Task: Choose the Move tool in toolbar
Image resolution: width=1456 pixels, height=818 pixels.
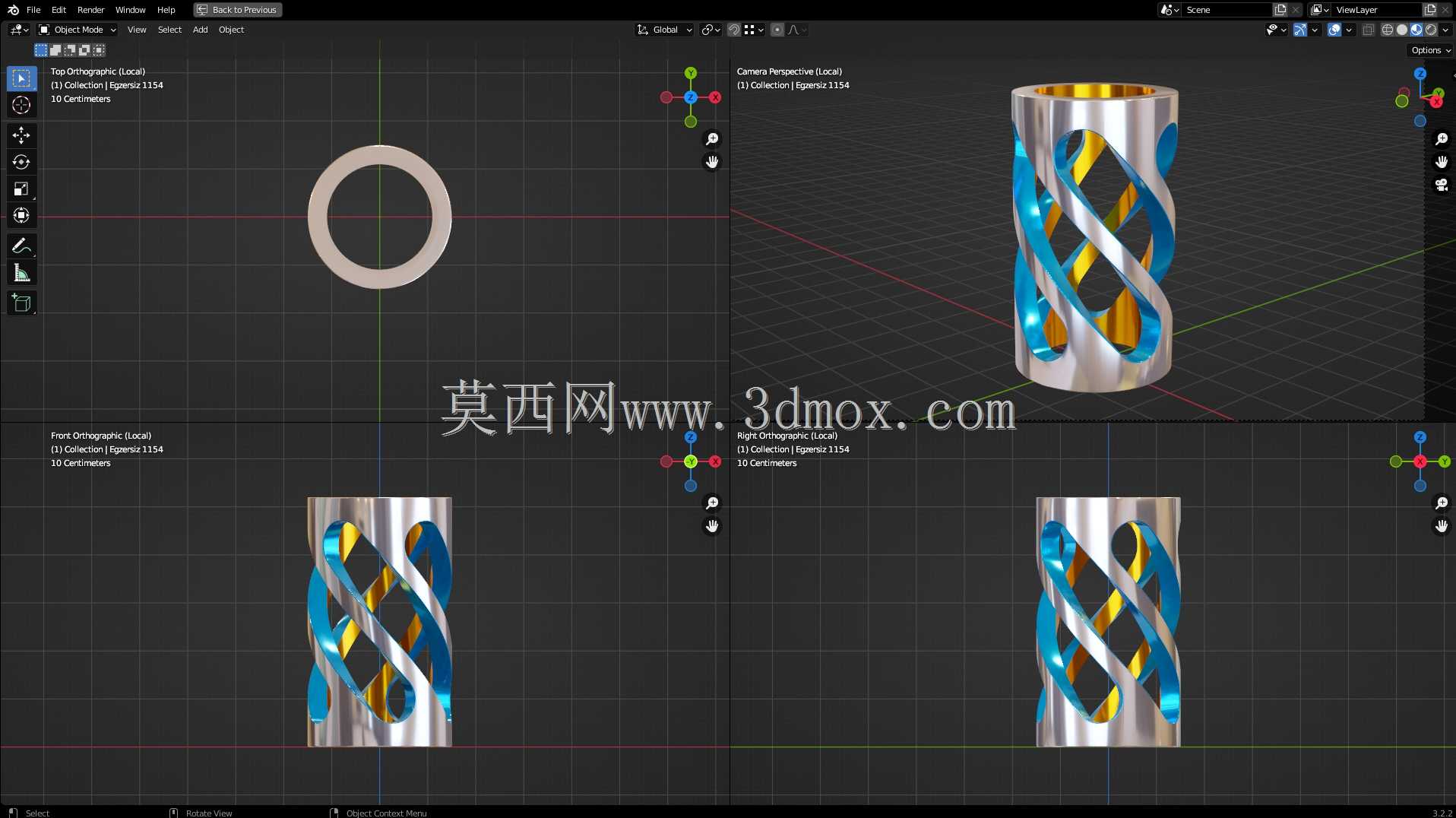Action: click(x=21, y=135)
